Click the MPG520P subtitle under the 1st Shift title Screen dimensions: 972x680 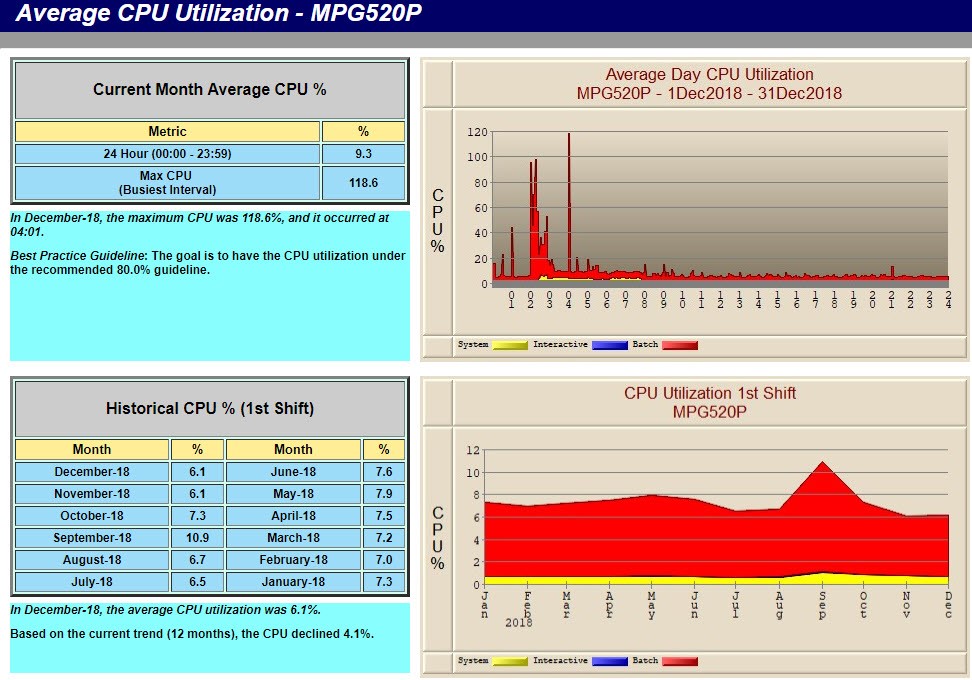click(x=710, y=412)
